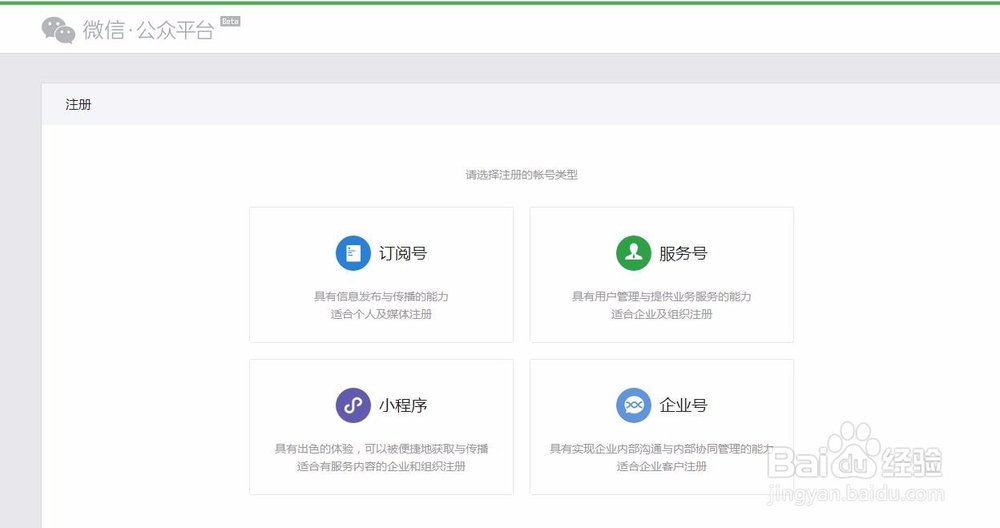The width and height of the screenshot is (1000, 528).
Task: Click the prompt 请选择注册的帐号类型
Action: click(521, 175)
